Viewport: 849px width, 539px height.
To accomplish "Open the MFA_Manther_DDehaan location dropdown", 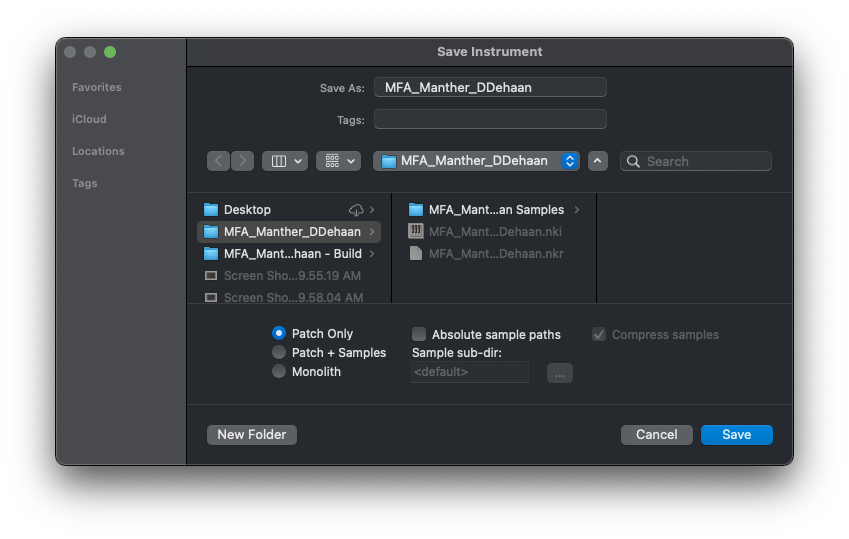I will tap(476, 161).
